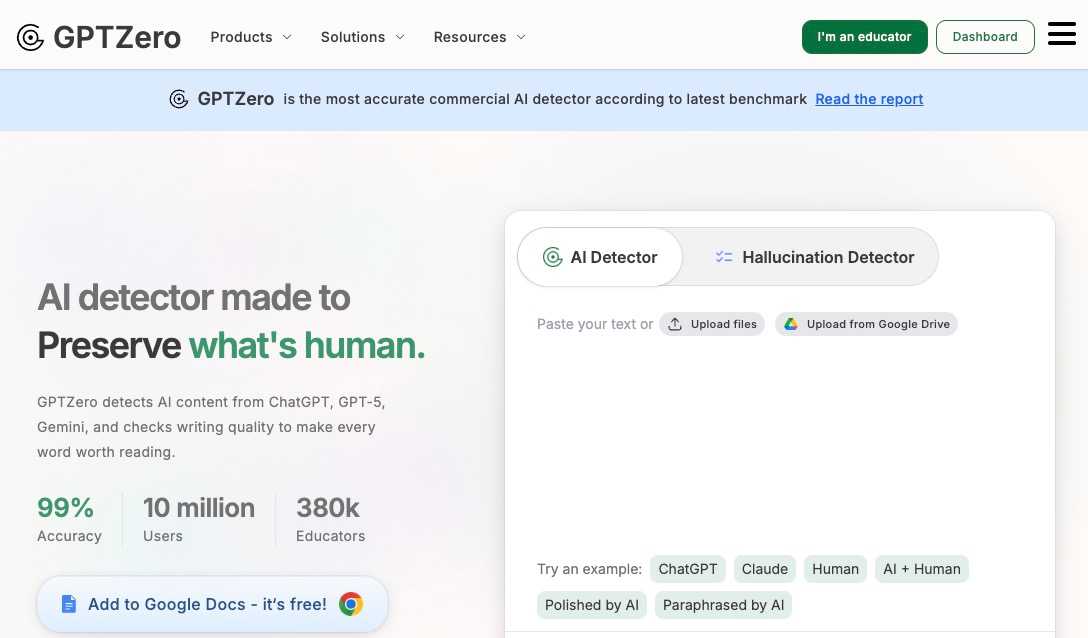Viewport: 1088px width, 638px height.
Task: Click the Chrome icon on Add to Docs
Action: [x=350, y=604]
